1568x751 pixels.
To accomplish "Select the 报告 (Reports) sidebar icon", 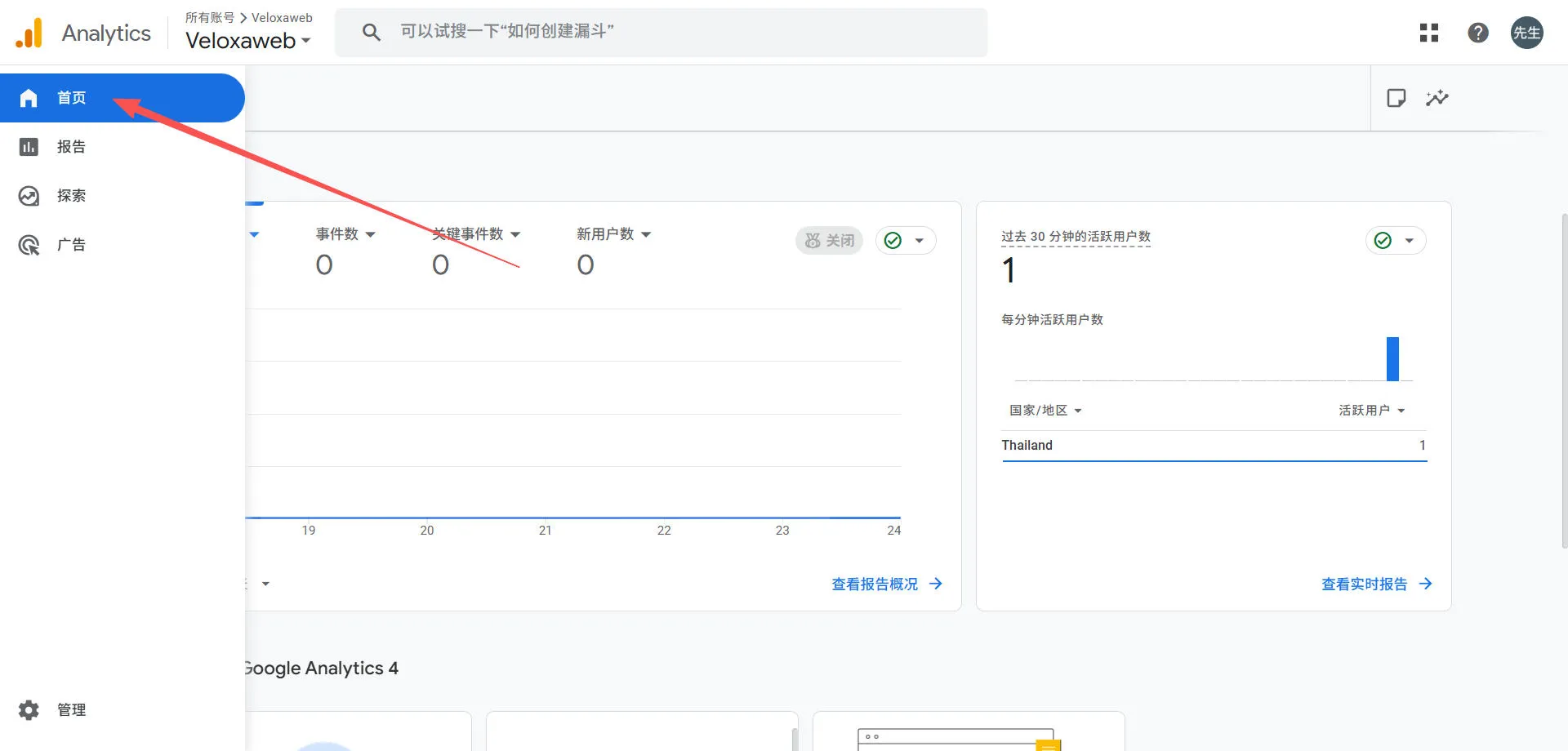I will pyautogui.click(x=29, y=146).
